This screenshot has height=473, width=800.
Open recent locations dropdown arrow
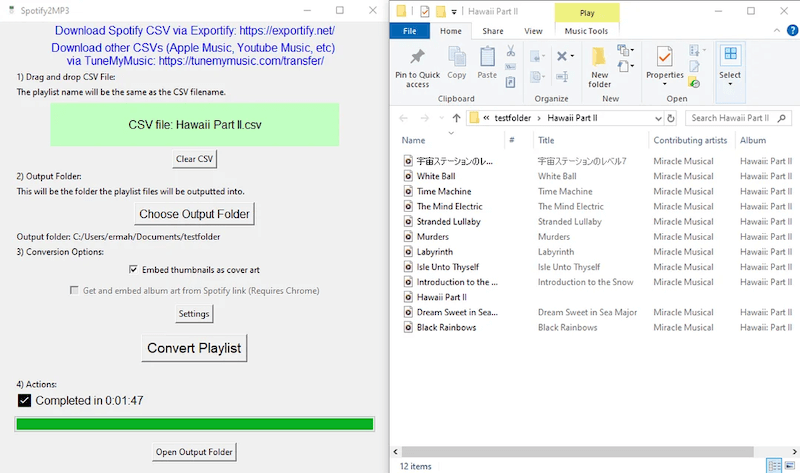click(441, 118)
